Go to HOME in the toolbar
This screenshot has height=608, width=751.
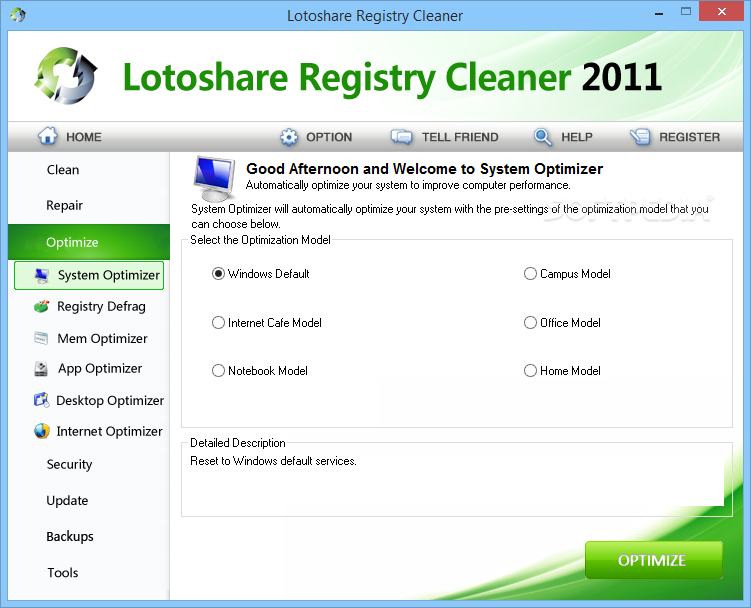(84, 137)
